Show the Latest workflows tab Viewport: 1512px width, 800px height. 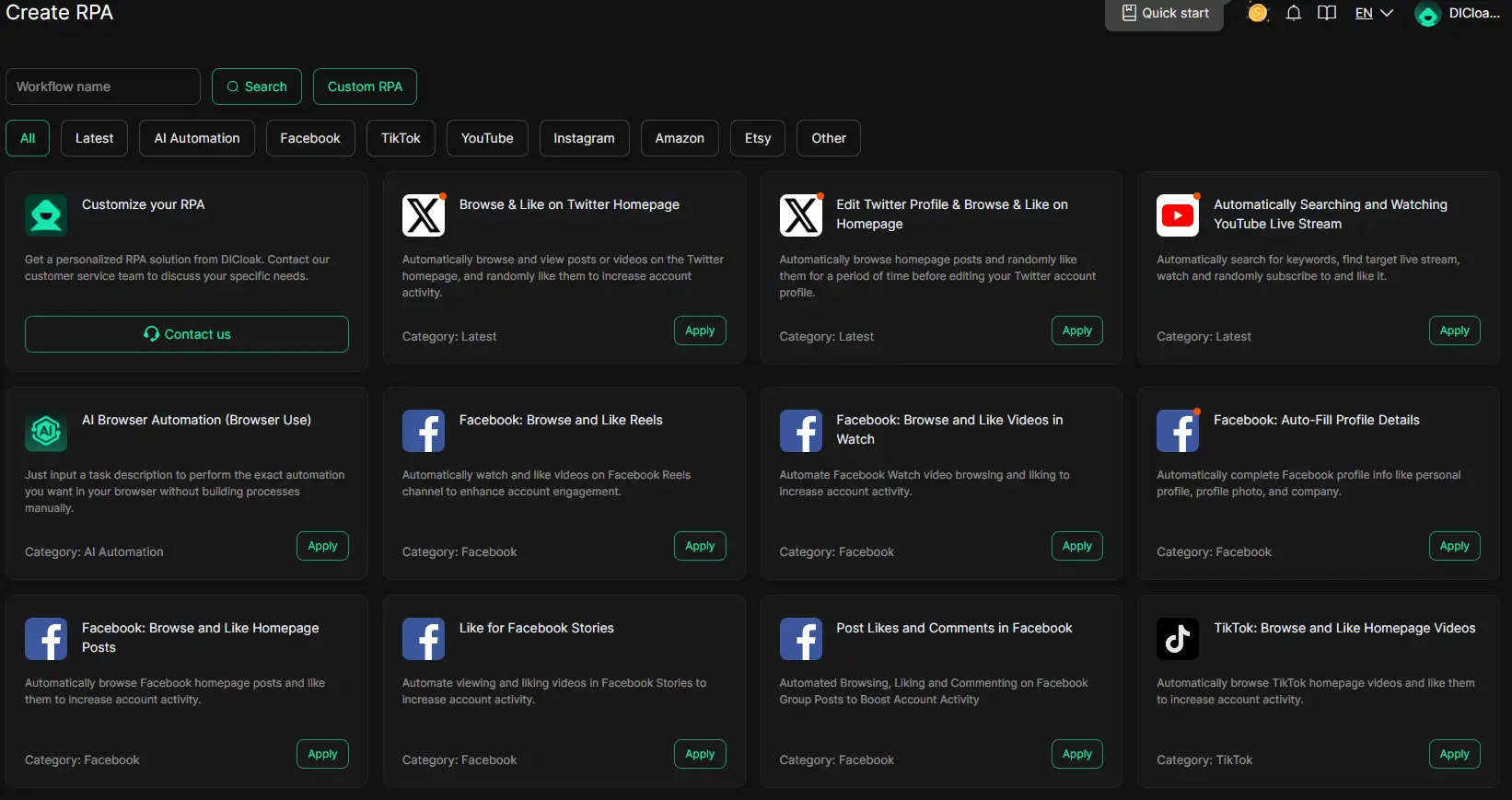[x=94, y=138]
